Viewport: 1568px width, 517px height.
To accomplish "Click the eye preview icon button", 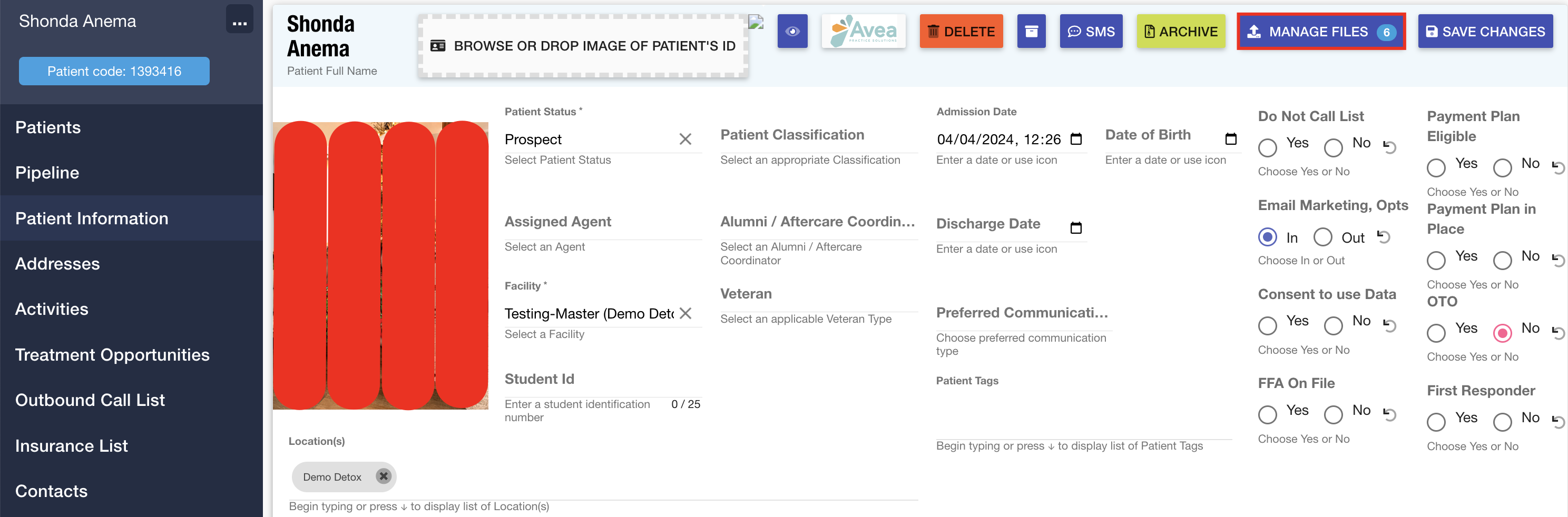I will [x=792, y=32].
